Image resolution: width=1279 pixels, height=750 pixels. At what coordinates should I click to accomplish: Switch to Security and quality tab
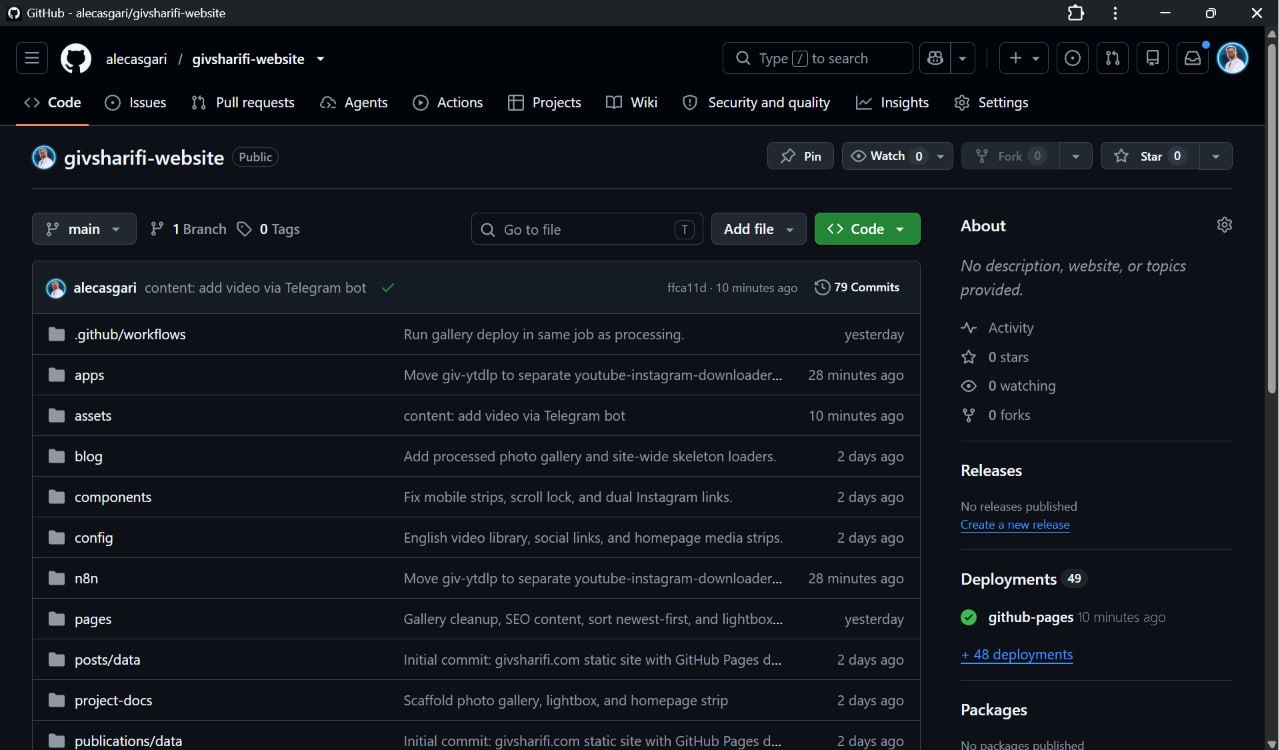[x=756, y=102]
